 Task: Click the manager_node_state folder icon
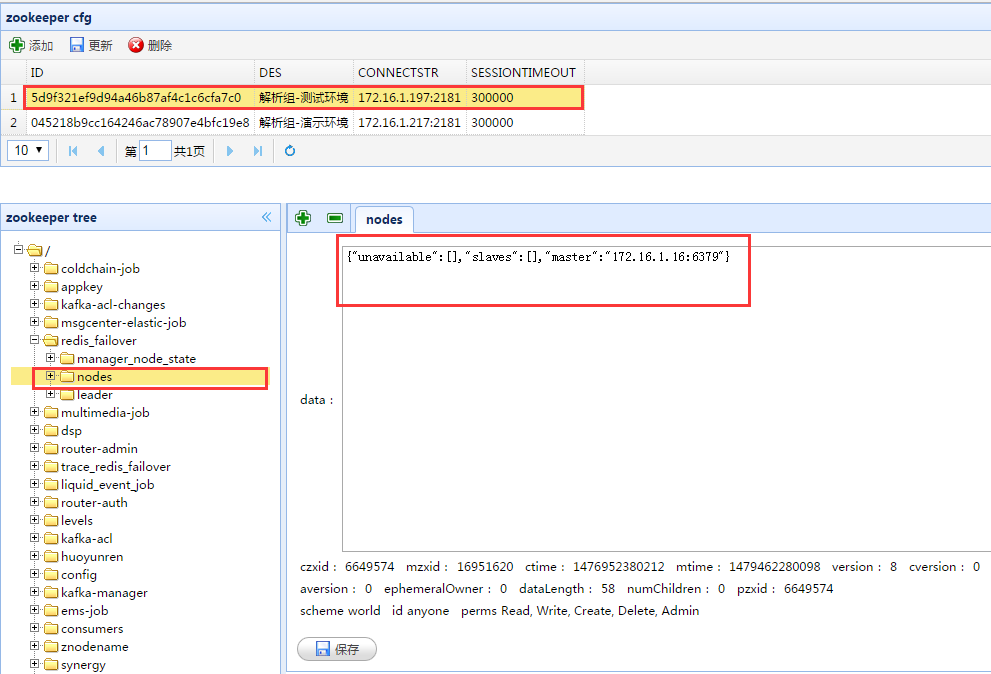[68, 358]
